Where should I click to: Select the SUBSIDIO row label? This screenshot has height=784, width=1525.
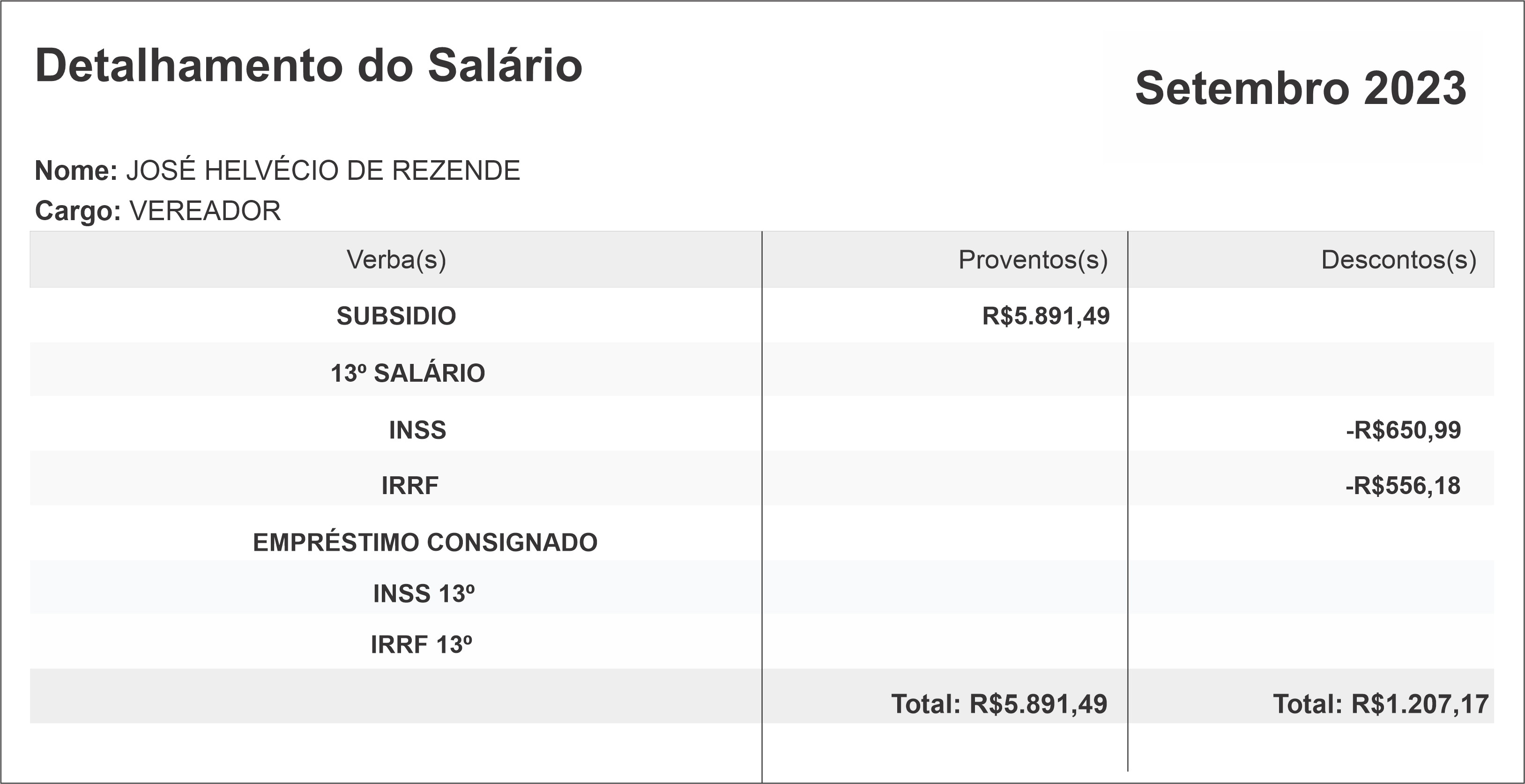tap(396, 316)
